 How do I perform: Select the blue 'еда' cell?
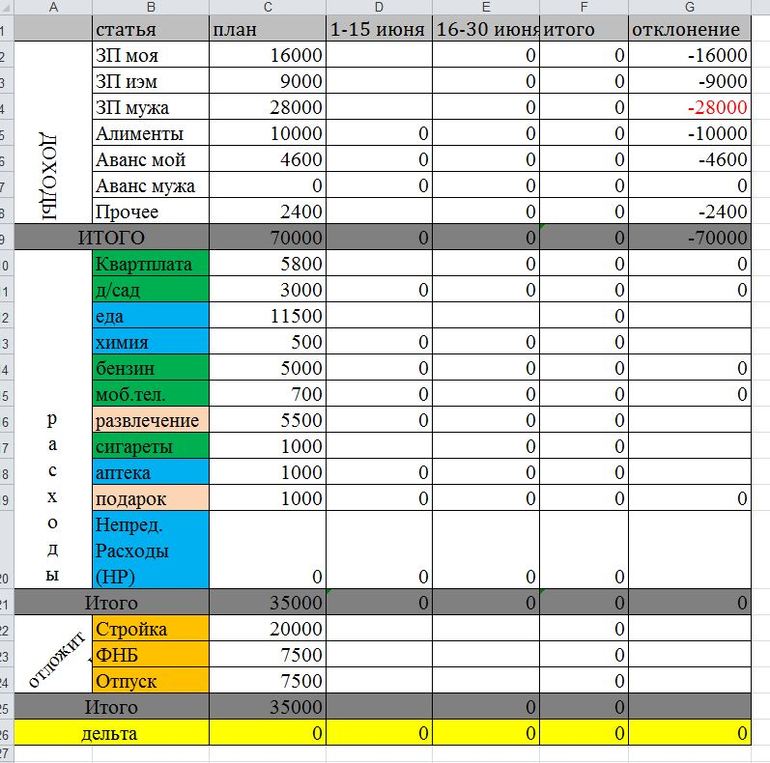(x=150, y=316)
